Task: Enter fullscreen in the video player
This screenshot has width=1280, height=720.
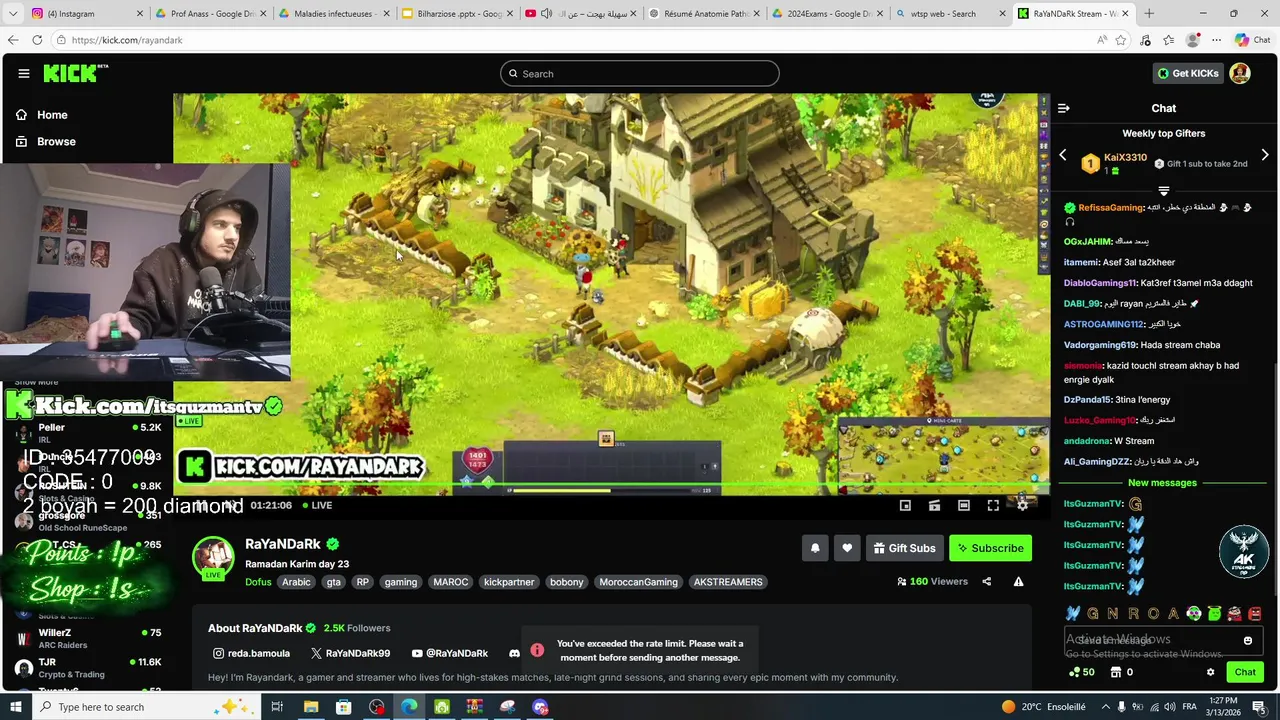Action: click(993, 505)
